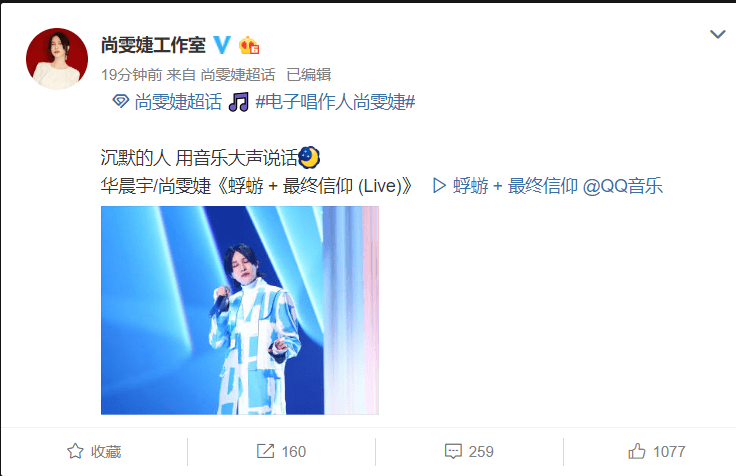Open the 尚雯婕超话 super topic
The height and width of the screenshot is (476, 736).
click(x=178, y=102)
